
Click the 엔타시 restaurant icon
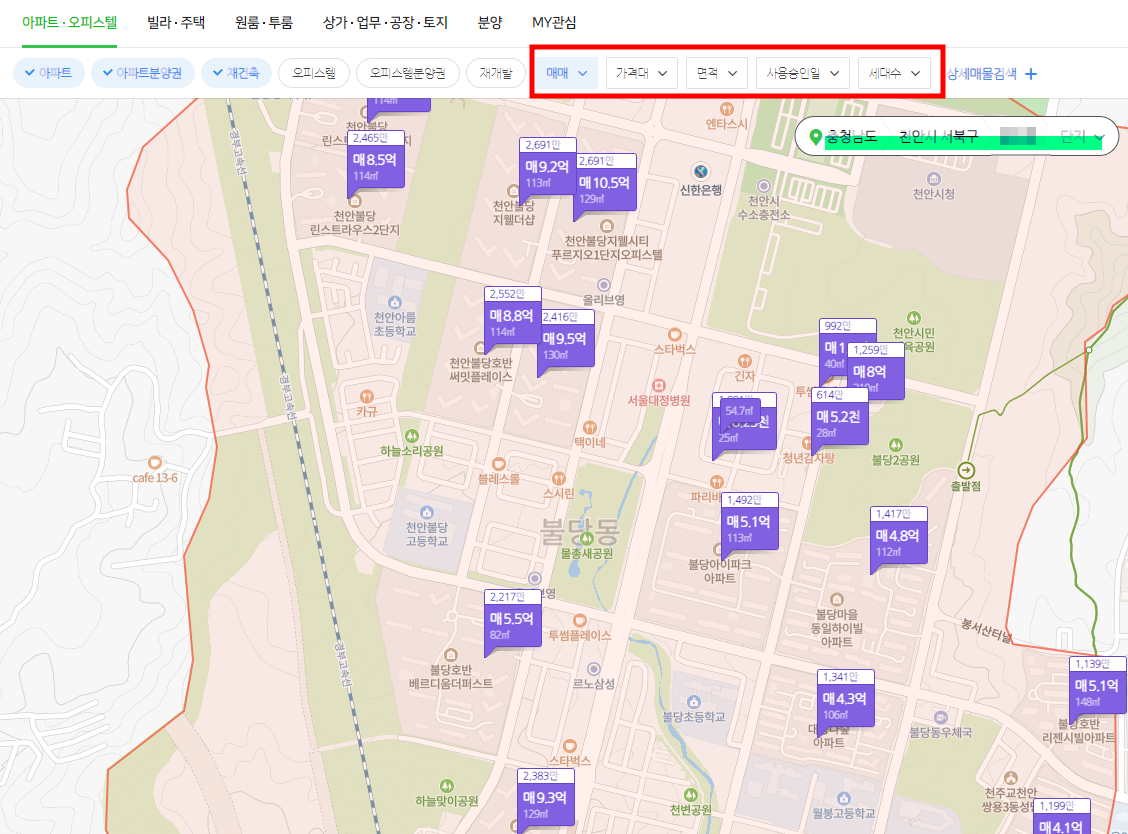pos(727,109)
